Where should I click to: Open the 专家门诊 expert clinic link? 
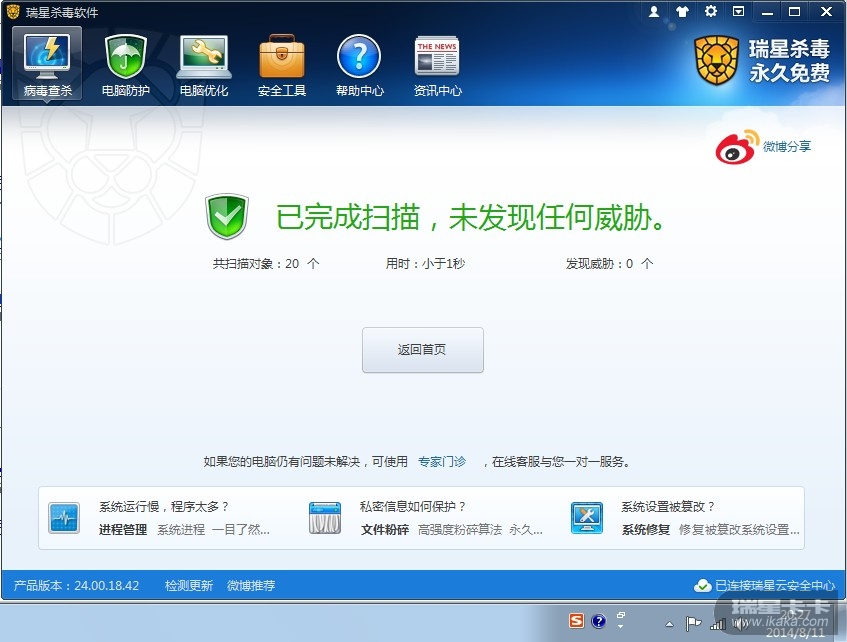pyautogui.click(x=442, y=462)
